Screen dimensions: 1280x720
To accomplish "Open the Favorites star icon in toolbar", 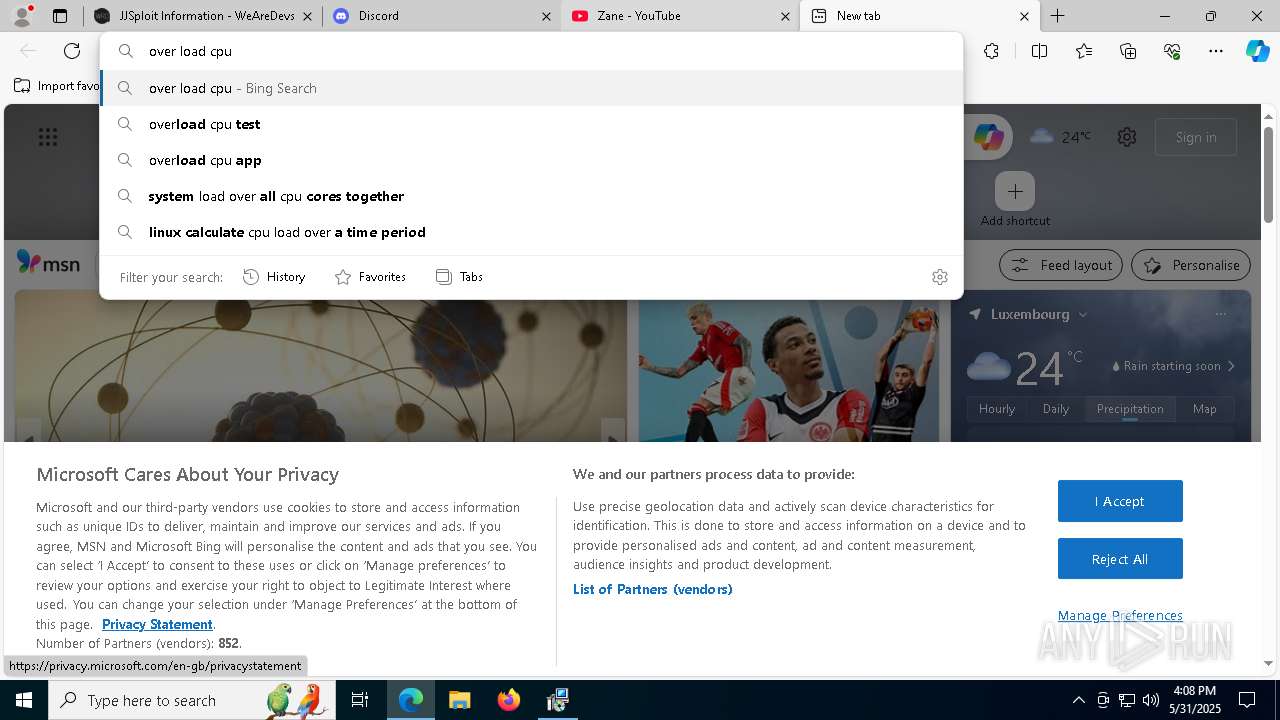I will pyautogui.click(x=1084, y=51).
